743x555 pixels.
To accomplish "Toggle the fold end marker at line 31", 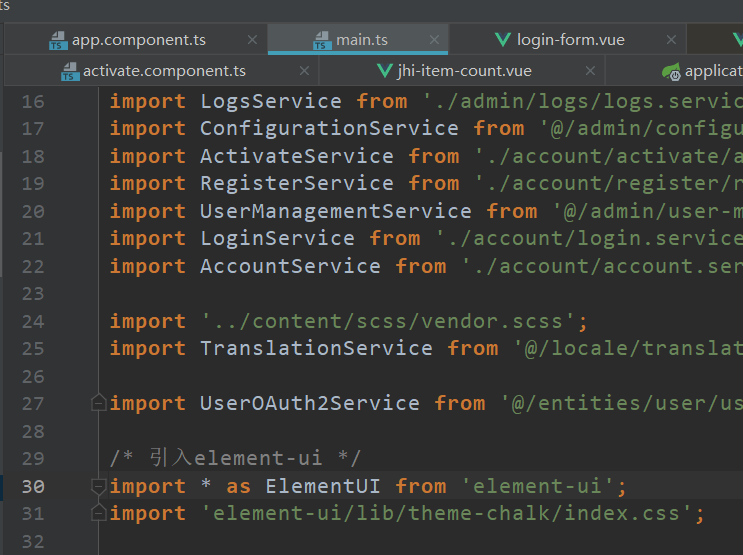I will tap(98, 513).
